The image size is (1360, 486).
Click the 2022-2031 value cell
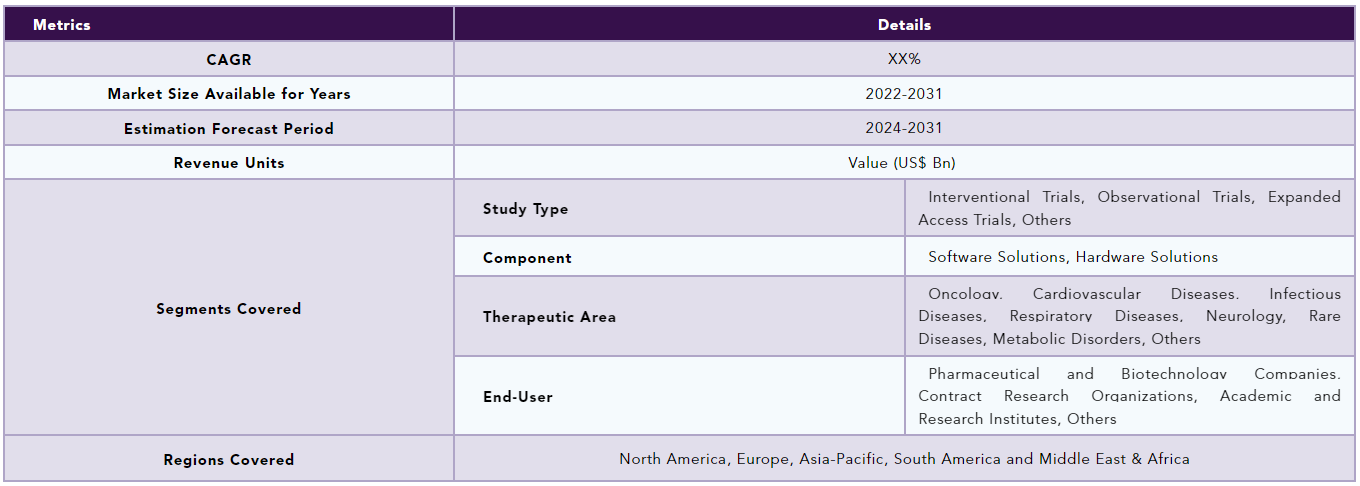tap(904, 94)
